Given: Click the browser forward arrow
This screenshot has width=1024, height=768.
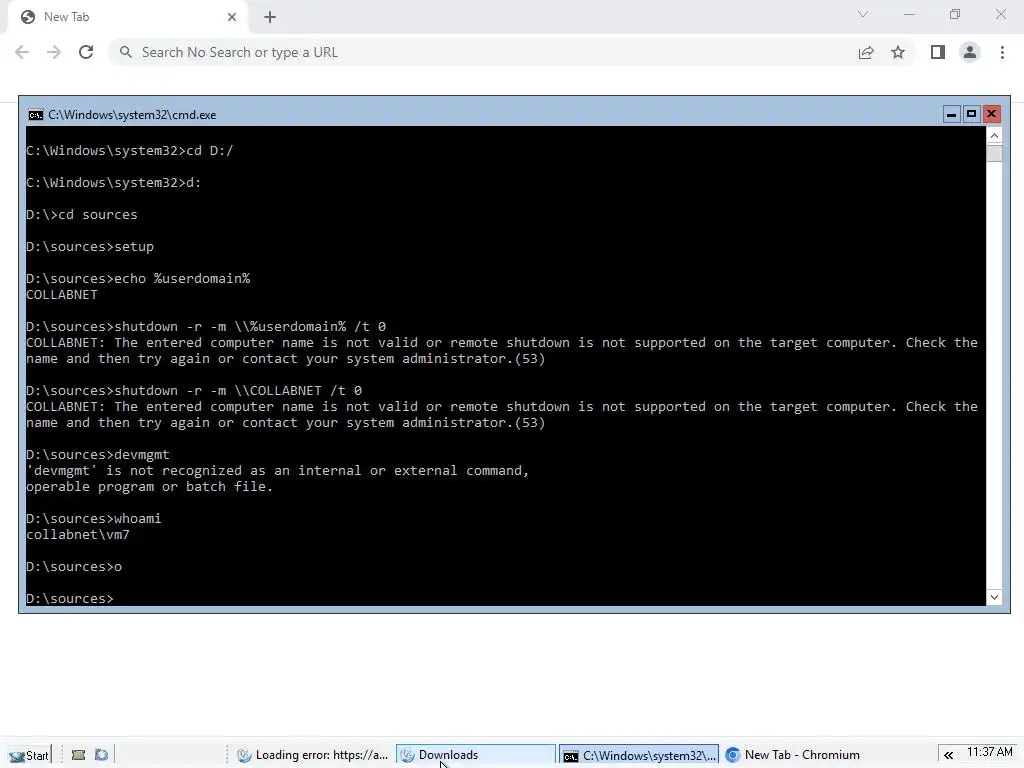Looking at the screenshot, I should pos(54,52).
